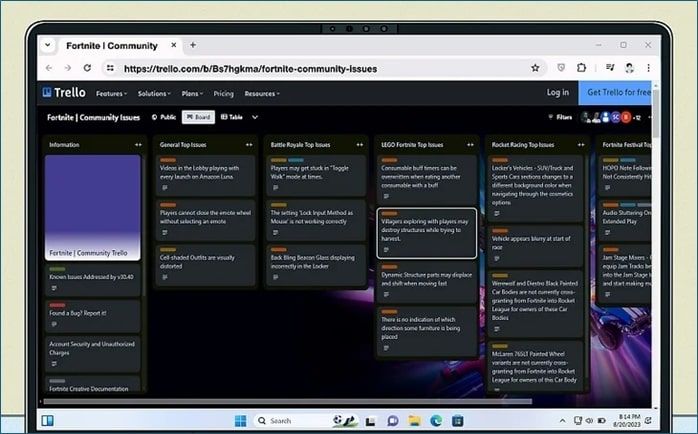Bookmark this page with the star icon
Screen dimensions: 698x434
pyautogui.click(x=535, y=68)
